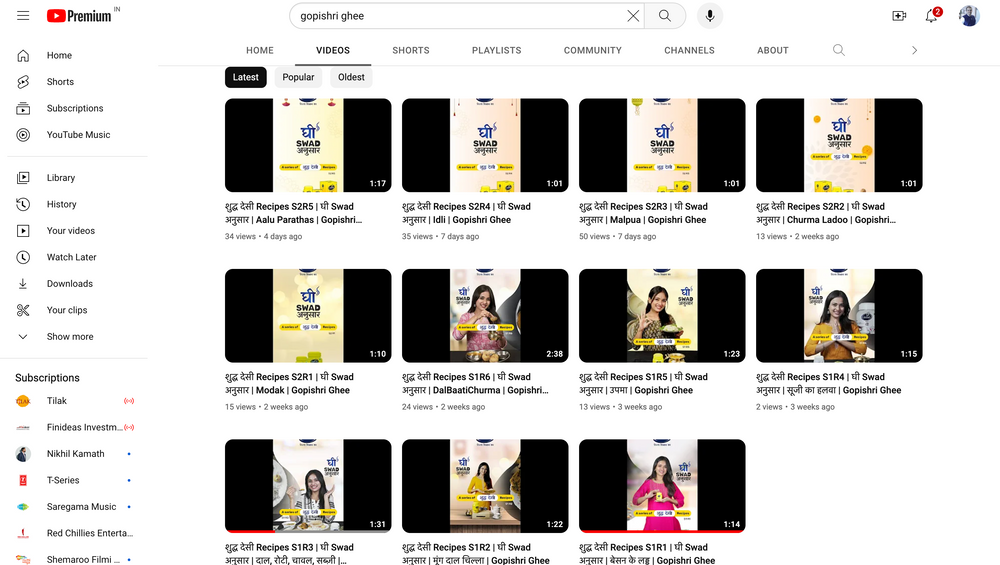The height and width of the screenshot is (565, 1000).
Task: Select the Oldest sort chip
Action: tap(351, 77)
